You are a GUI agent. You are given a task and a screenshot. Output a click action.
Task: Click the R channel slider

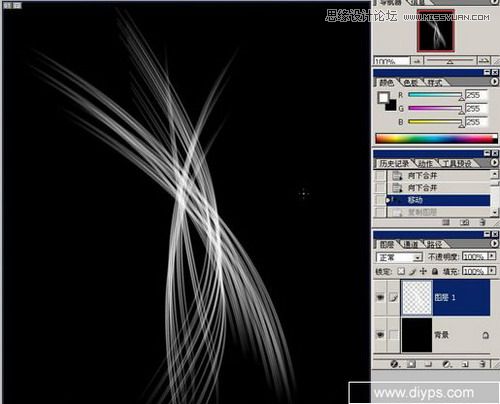pos(435,95)
